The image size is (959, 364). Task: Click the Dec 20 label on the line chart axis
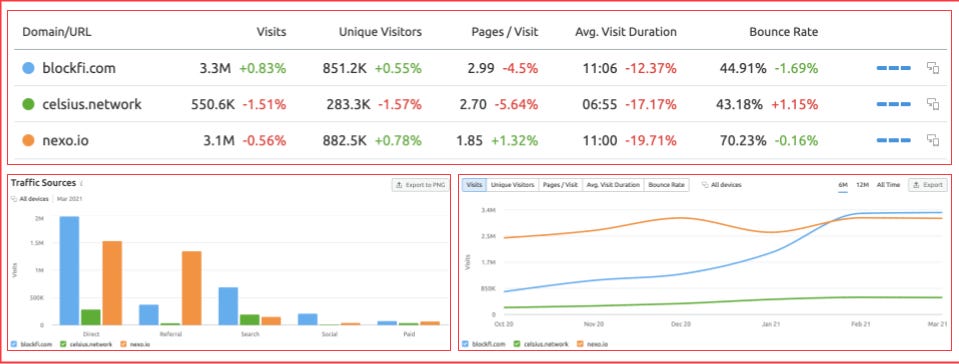click(681, 323)
